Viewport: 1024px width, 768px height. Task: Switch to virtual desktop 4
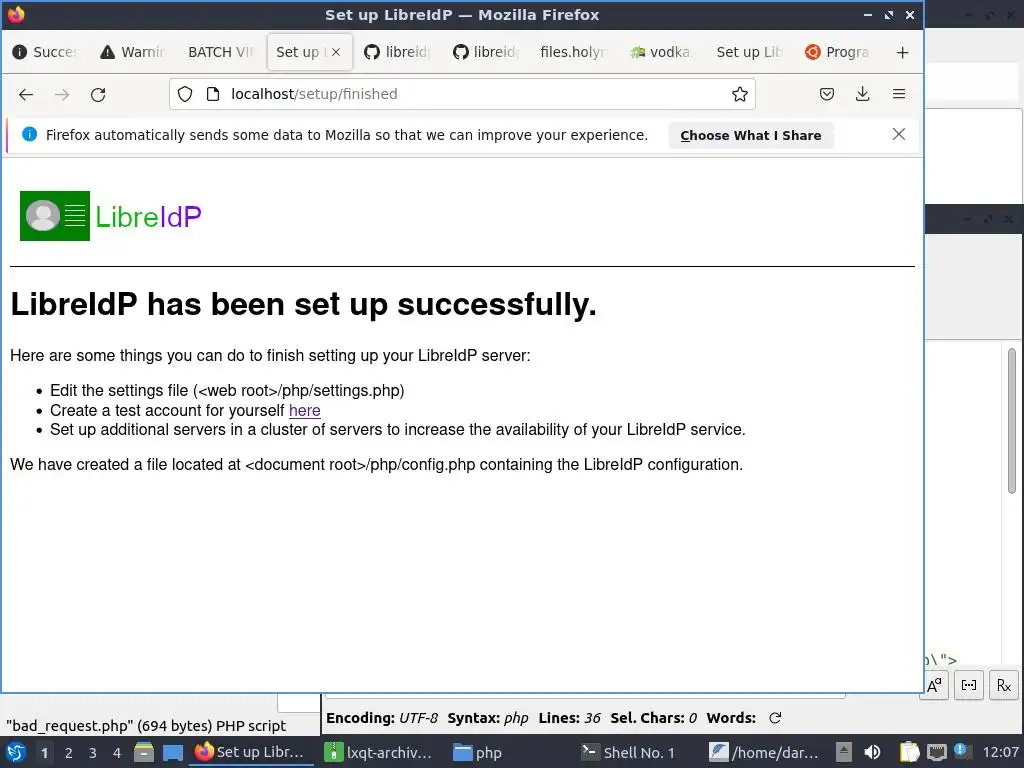pos(117,753)
